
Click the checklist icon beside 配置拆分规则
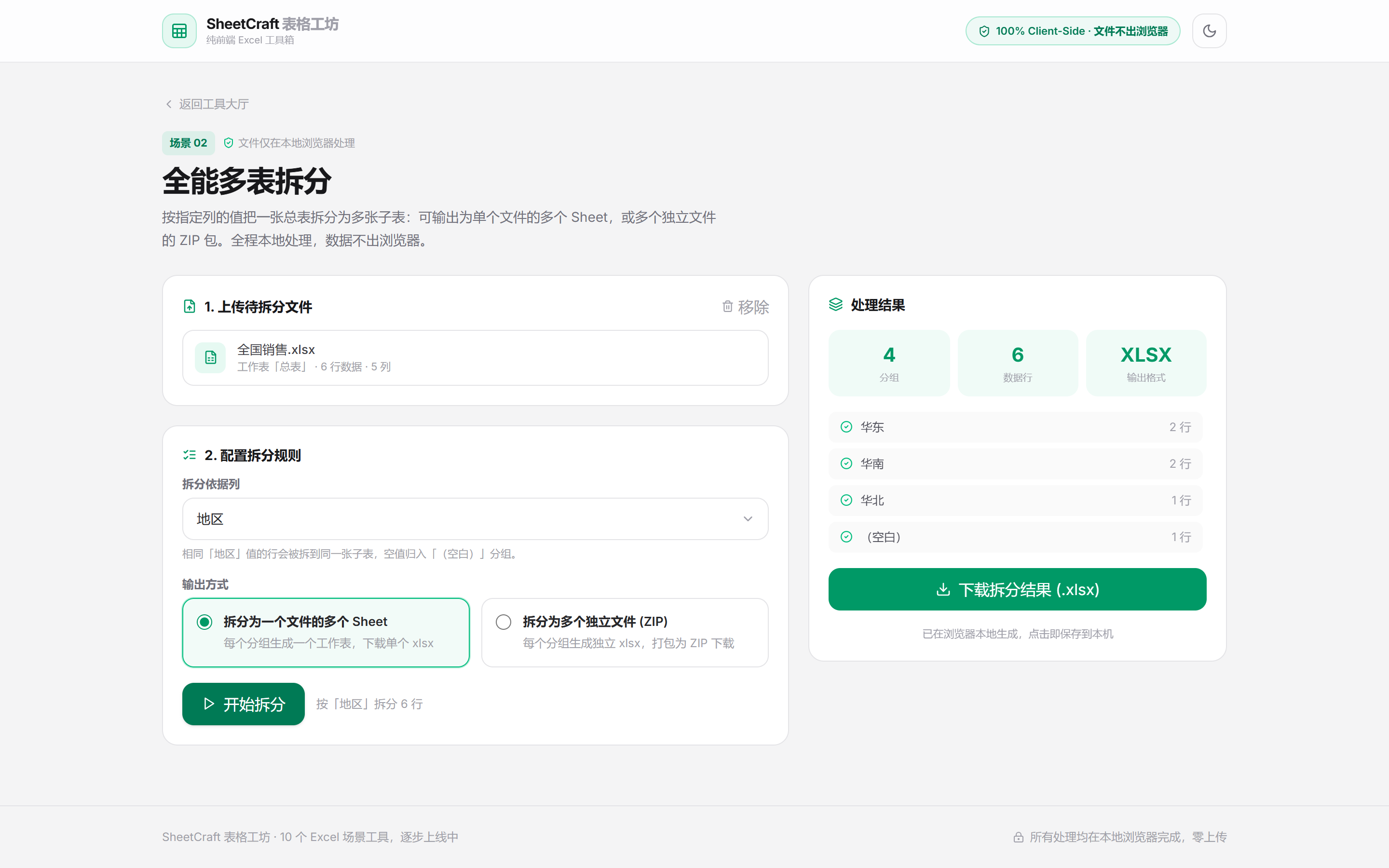coord(190,455)
